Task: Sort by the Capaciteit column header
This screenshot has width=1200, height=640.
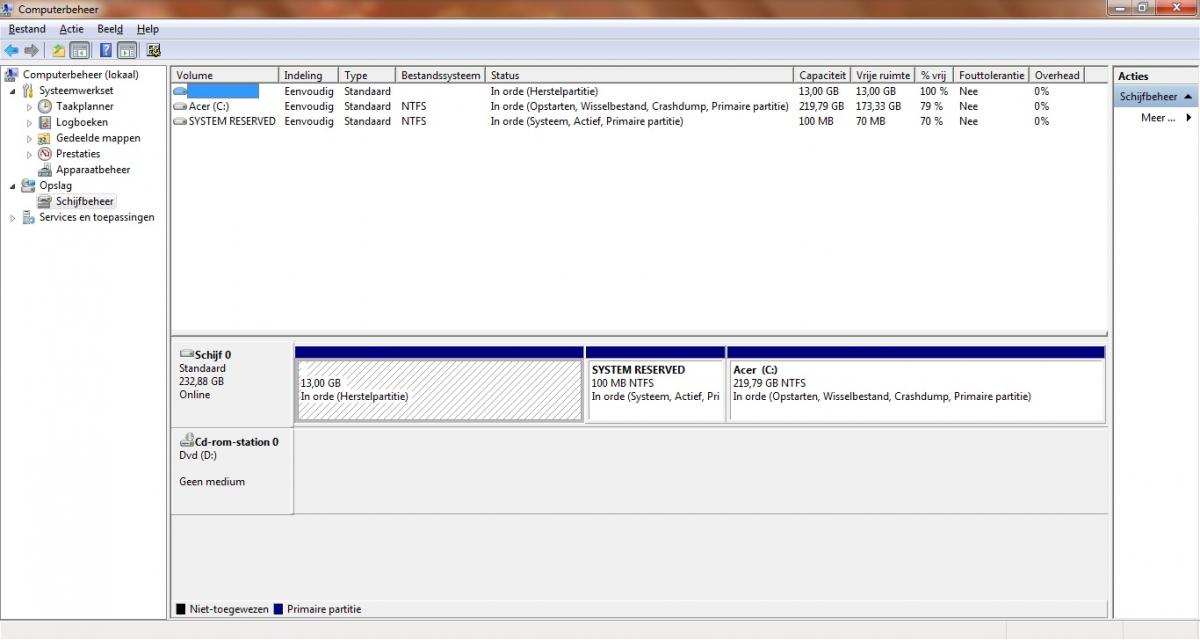Action: coord(823,75)
